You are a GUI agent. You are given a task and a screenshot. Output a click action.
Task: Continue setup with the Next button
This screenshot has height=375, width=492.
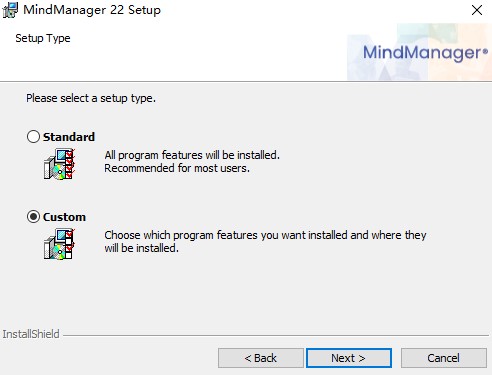coord(349,358)
